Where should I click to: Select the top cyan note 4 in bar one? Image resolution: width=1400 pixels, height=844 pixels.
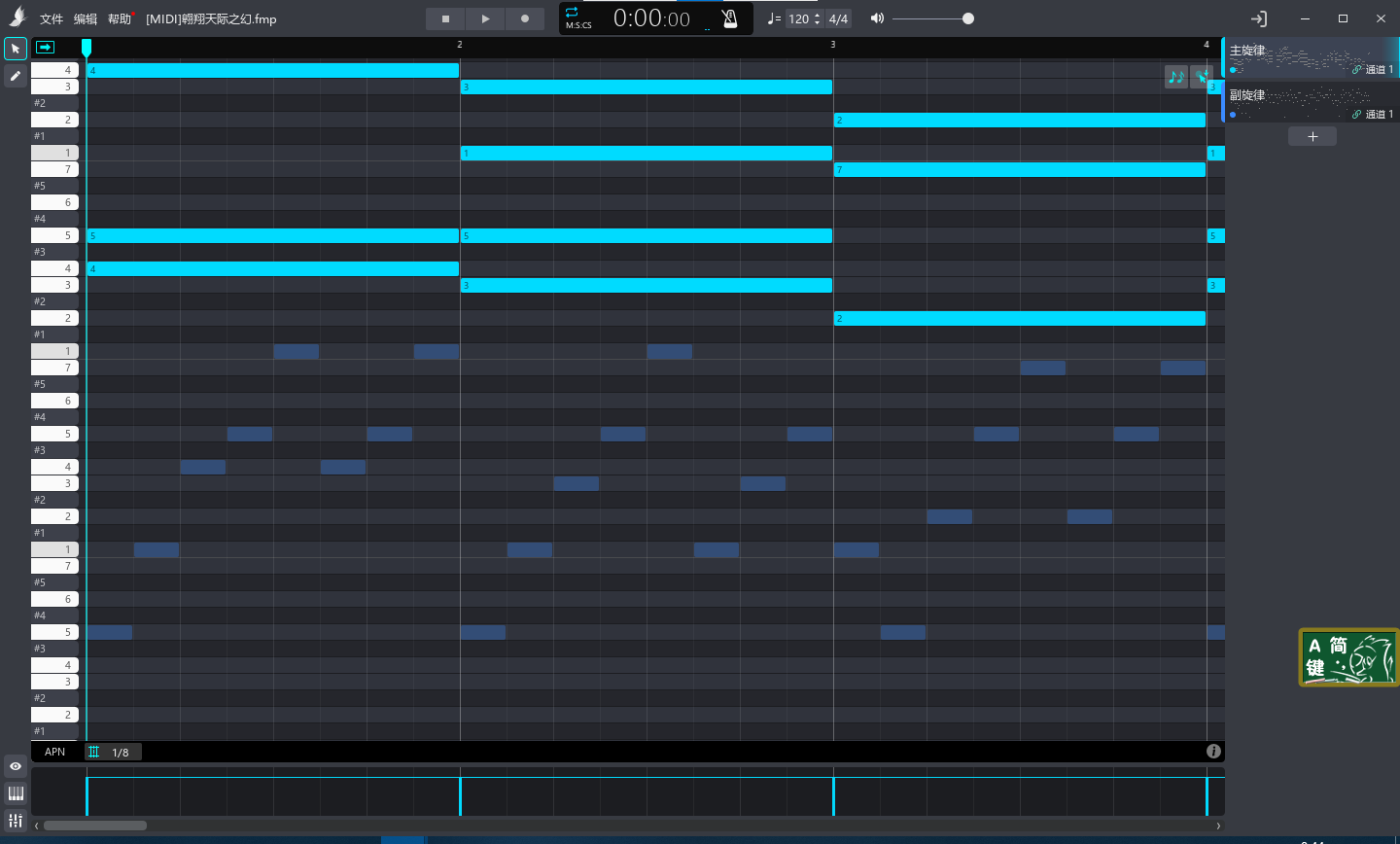coord(273,70)
